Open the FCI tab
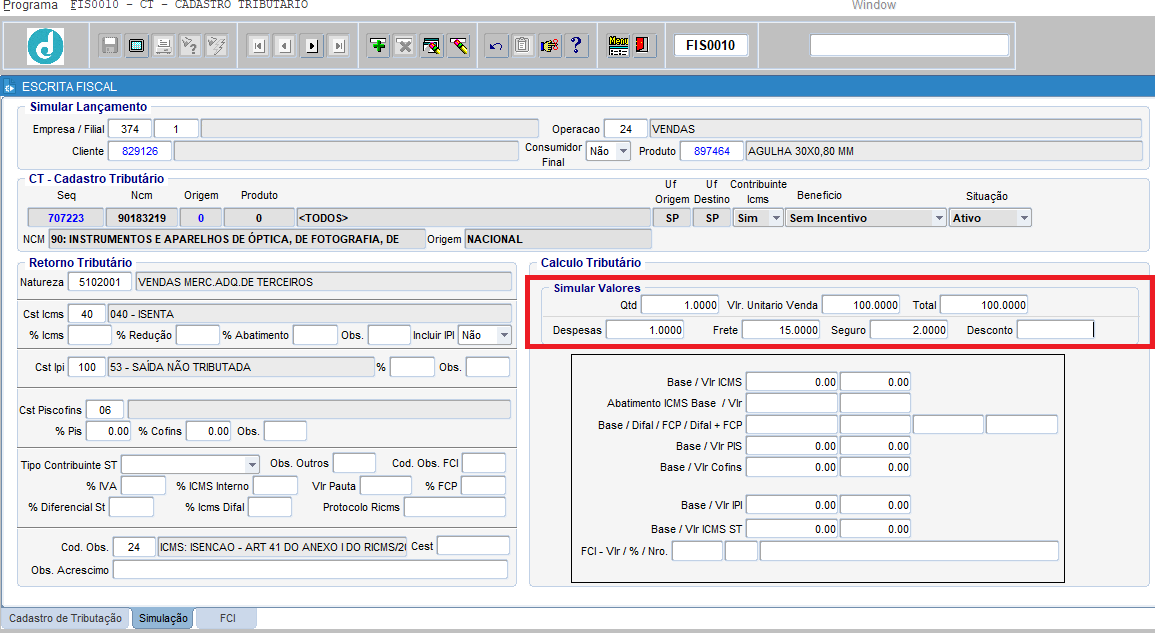This screenshot has height=633, width=1159. point(228,618)
